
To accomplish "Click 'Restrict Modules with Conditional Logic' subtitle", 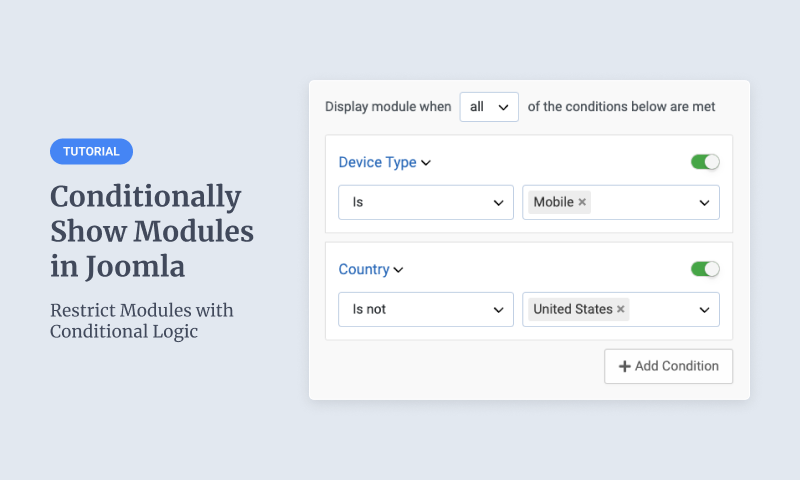I will (142, 321).
